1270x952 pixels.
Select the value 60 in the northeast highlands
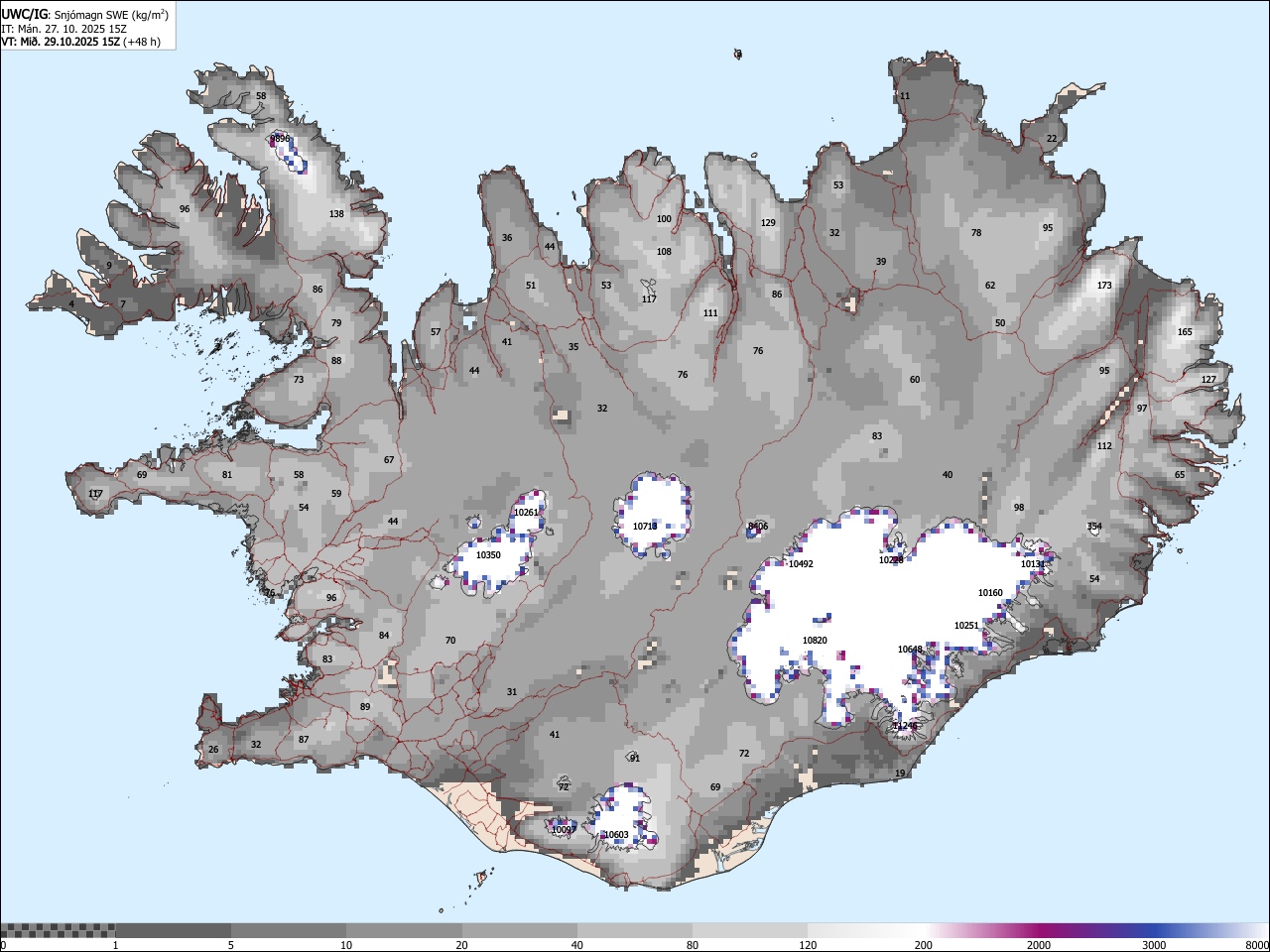click(915, 380)
